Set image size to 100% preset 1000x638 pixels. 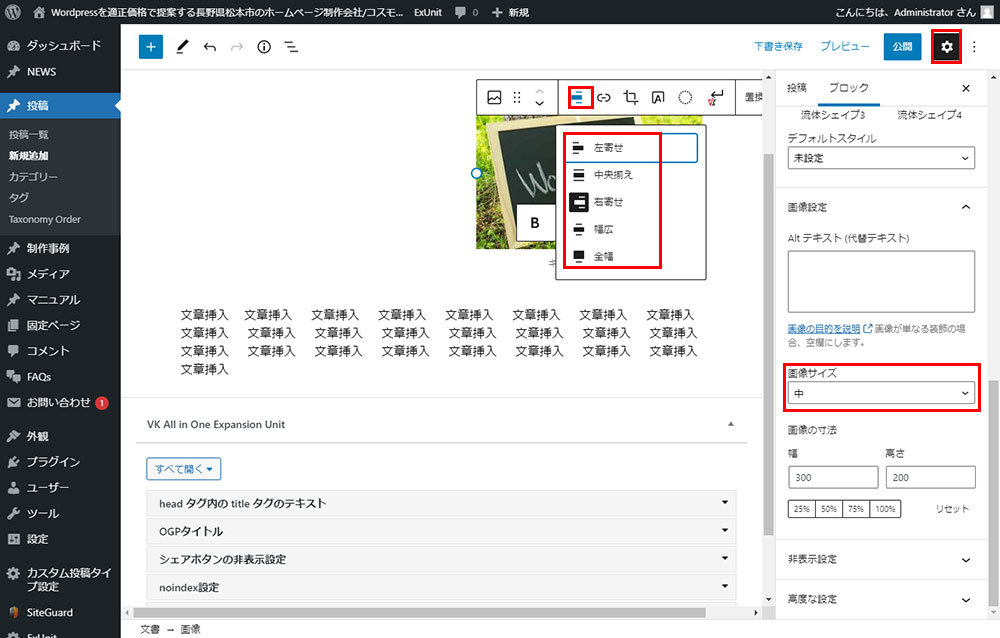(x=885, y=509)
